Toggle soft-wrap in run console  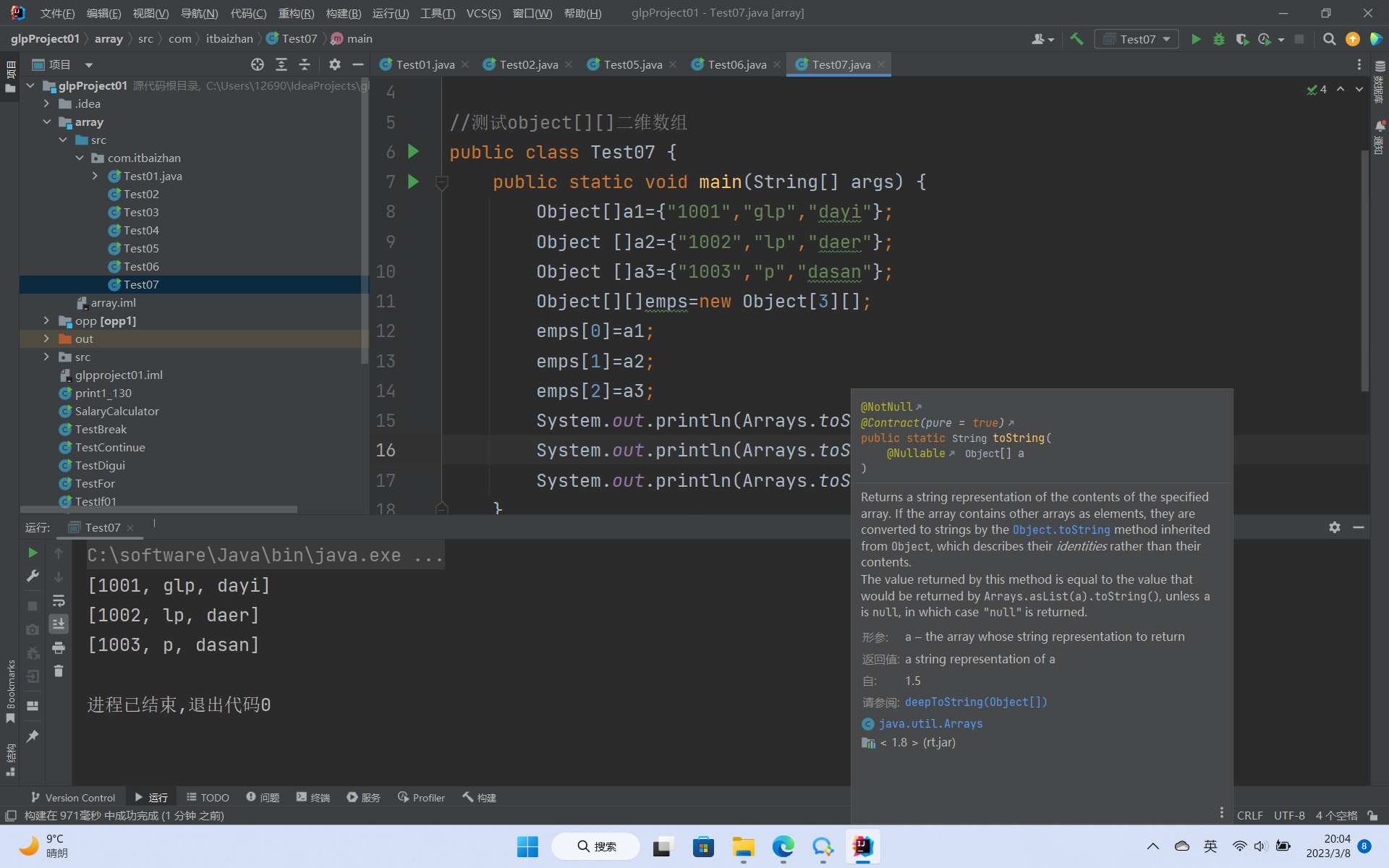[x=59, y=600]
